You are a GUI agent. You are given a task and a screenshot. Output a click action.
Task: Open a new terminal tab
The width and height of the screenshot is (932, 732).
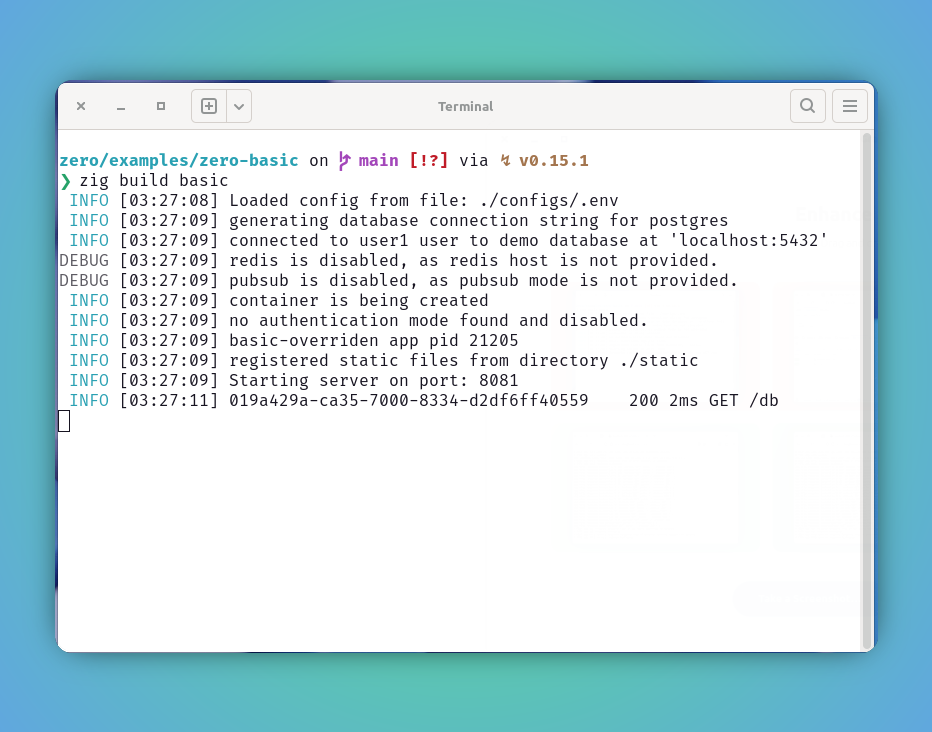[209, 106]
